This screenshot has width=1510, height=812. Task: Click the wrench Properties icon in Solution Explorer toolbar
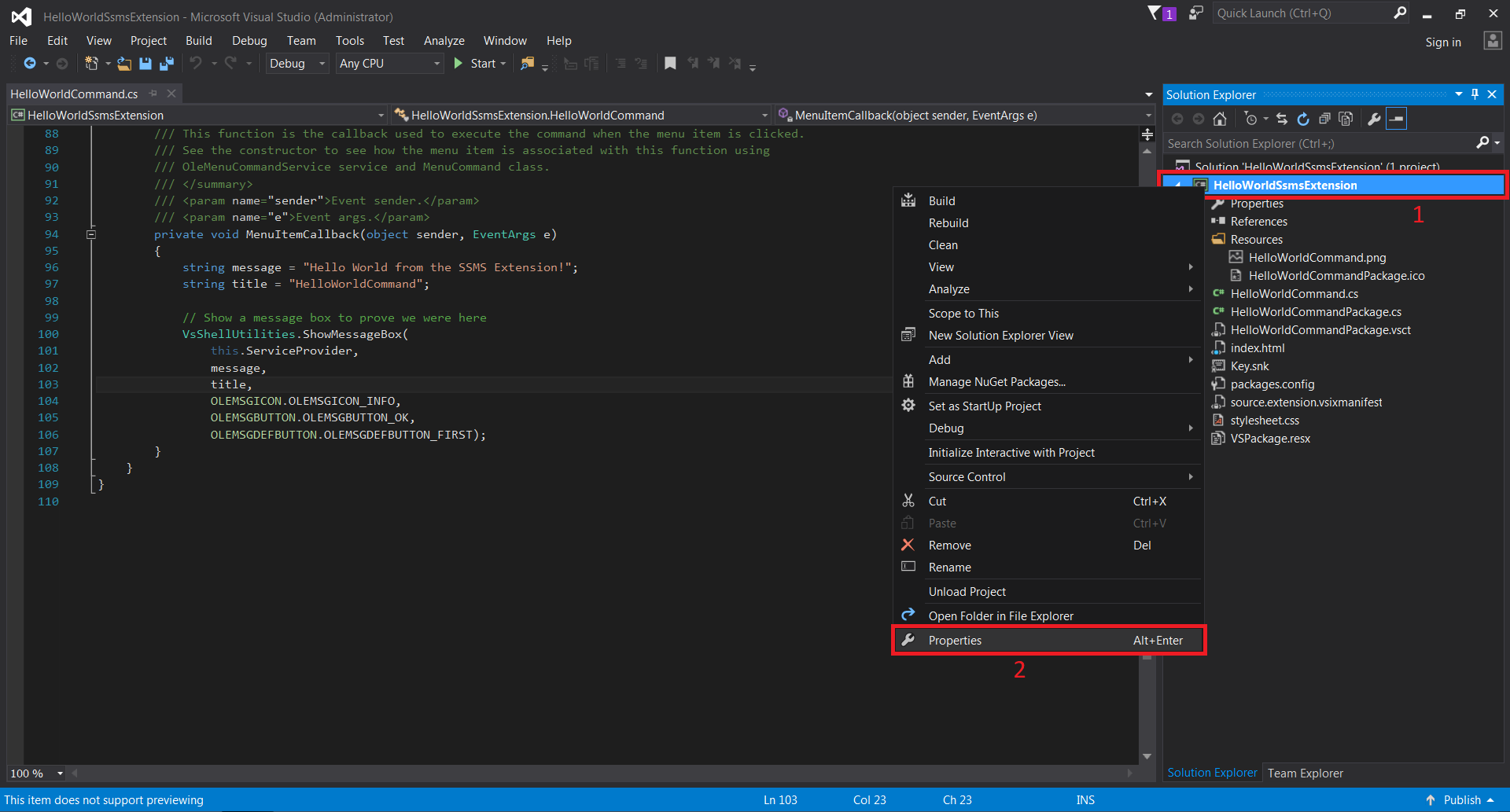point(1374,119)
